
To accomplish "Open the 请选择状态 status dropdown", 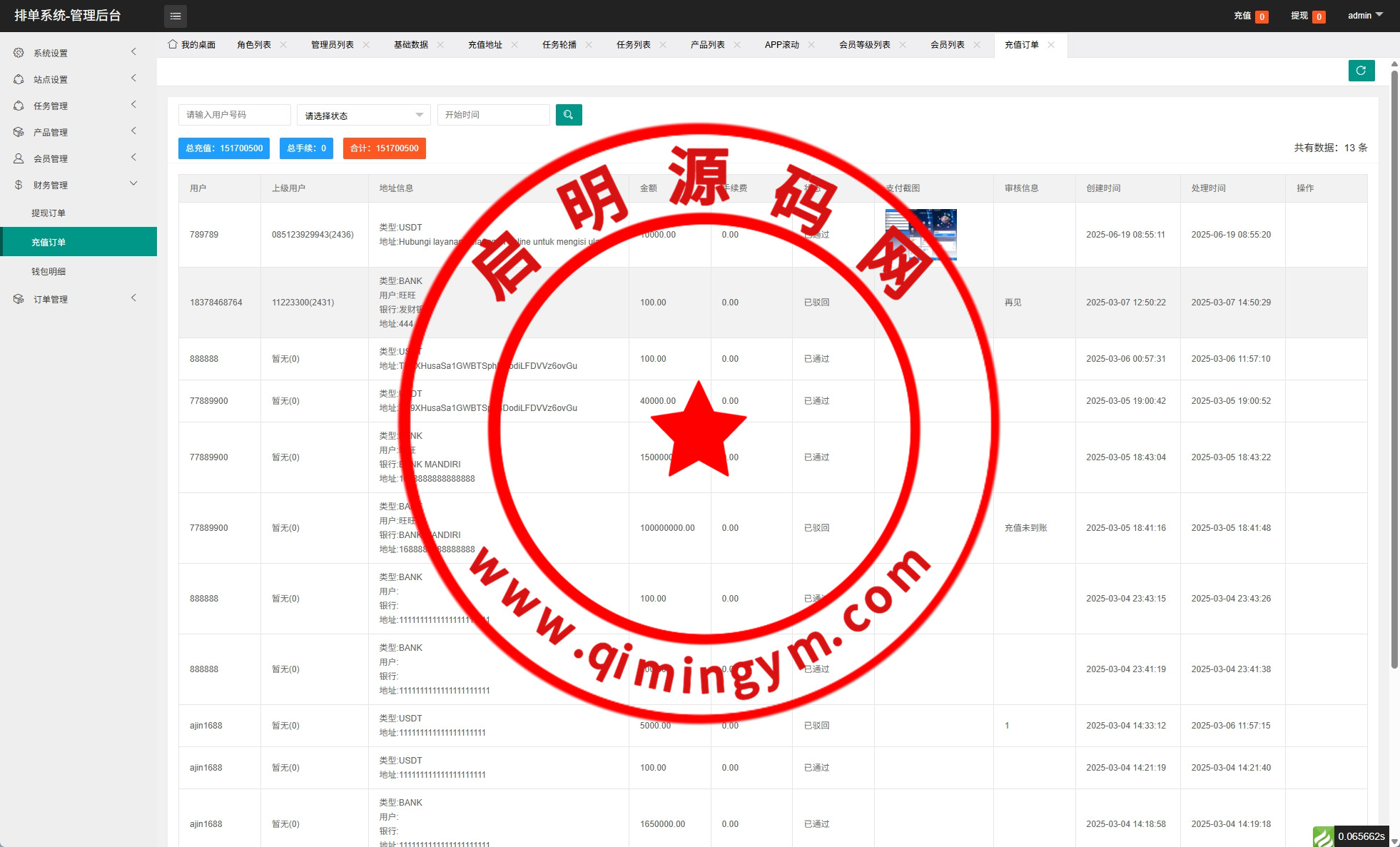I will tap(363, 116).
